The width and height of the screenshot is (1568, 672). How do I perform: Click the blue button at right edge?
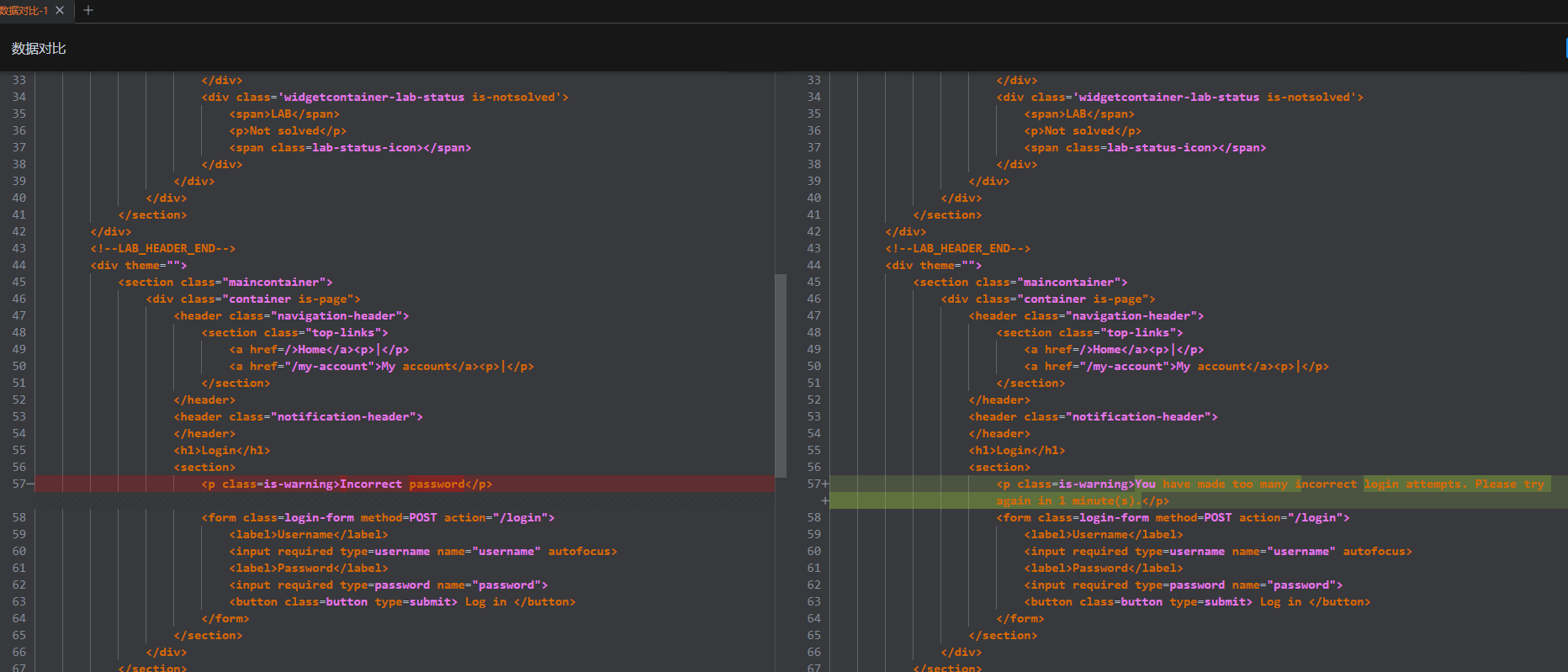pos(1565,49)
